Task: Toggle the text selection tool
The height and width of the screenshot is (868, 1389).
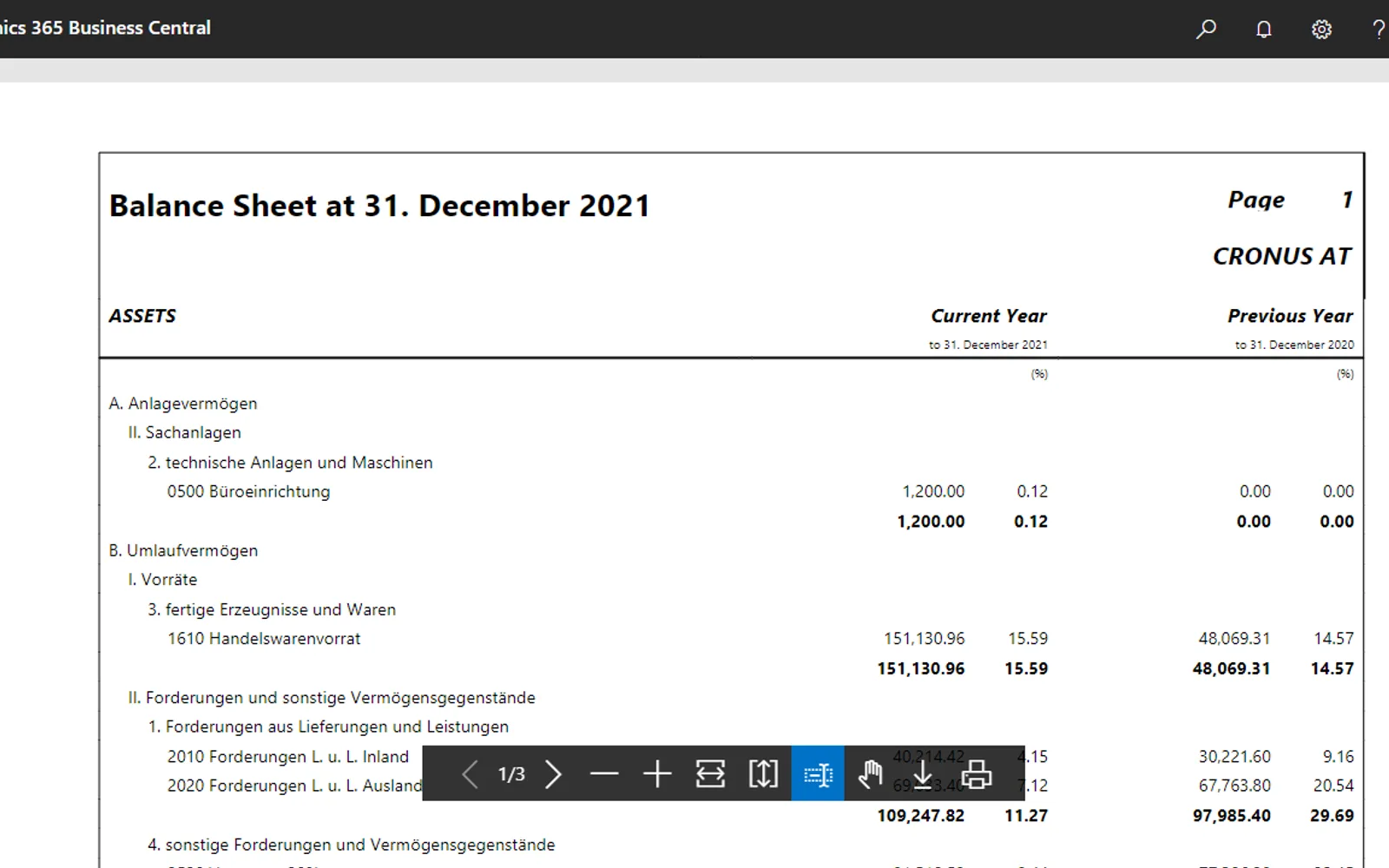Action: click(818, 773)
